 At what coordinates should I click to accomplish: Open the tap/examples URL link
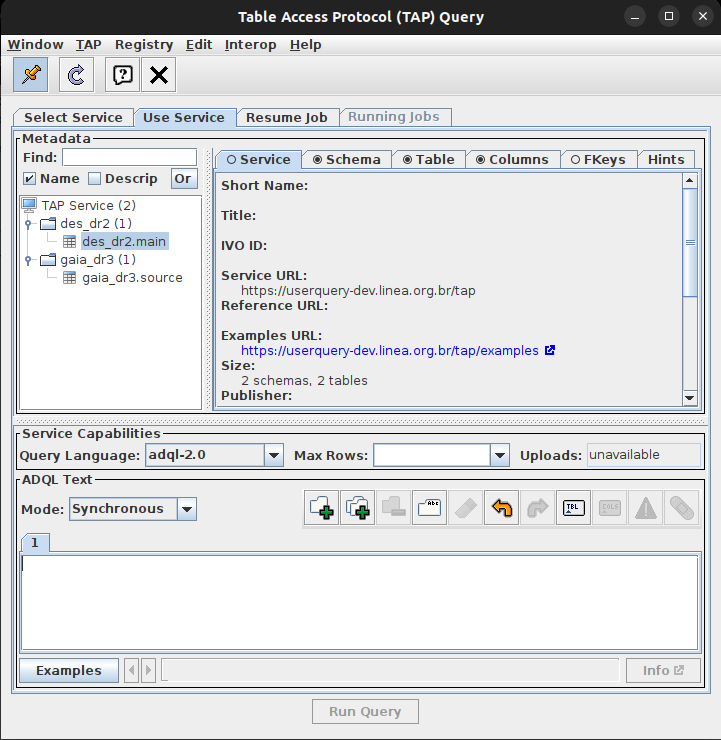click(x=389, y=351)
